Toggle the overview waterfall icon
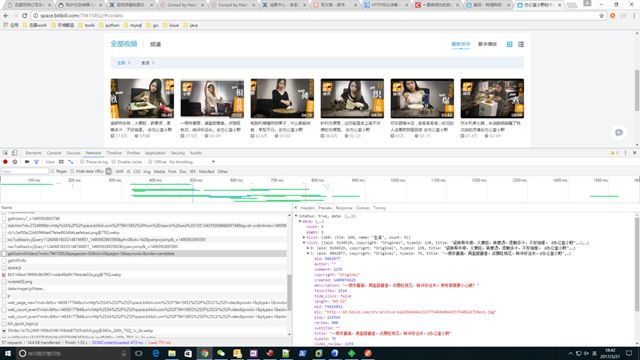Viewport: 640px width, 360px height. coord(71,162)
